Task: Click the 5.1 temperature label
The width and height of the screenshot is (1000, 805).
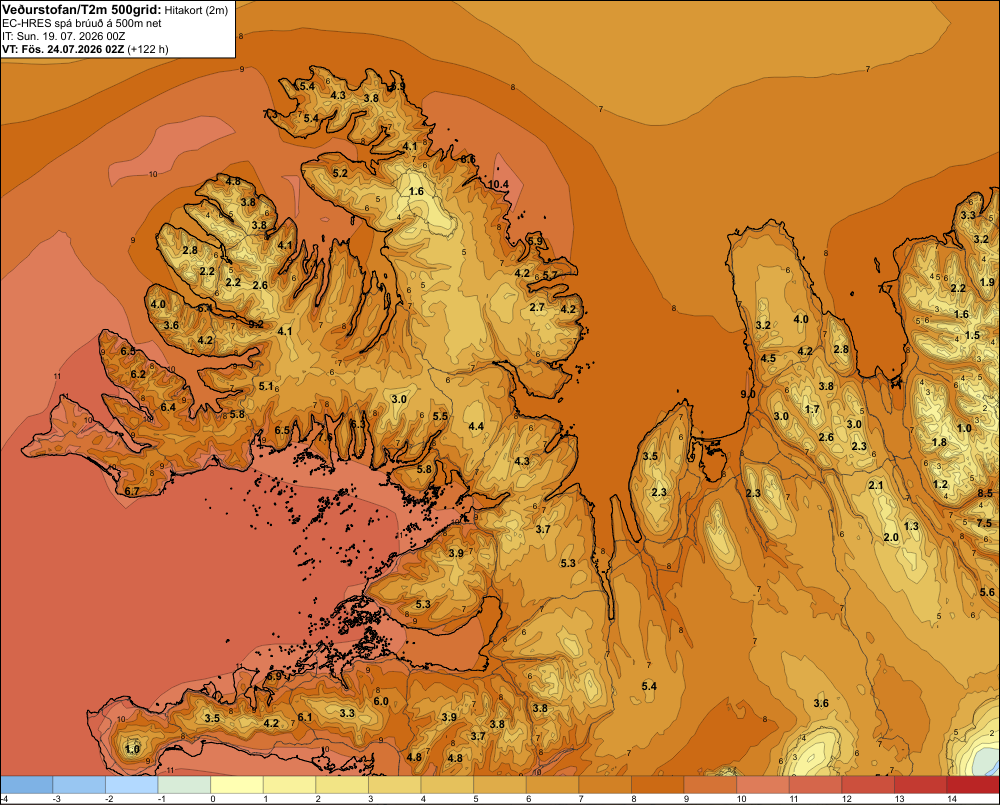Action: (266, 386)
